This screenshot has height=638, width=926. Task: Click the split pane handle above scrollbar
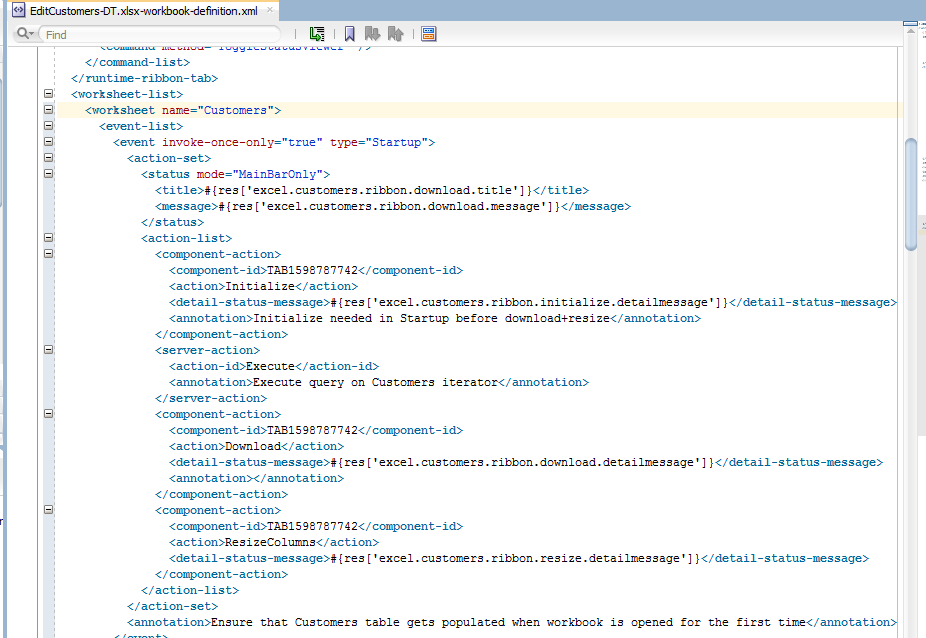pos(910,23)
